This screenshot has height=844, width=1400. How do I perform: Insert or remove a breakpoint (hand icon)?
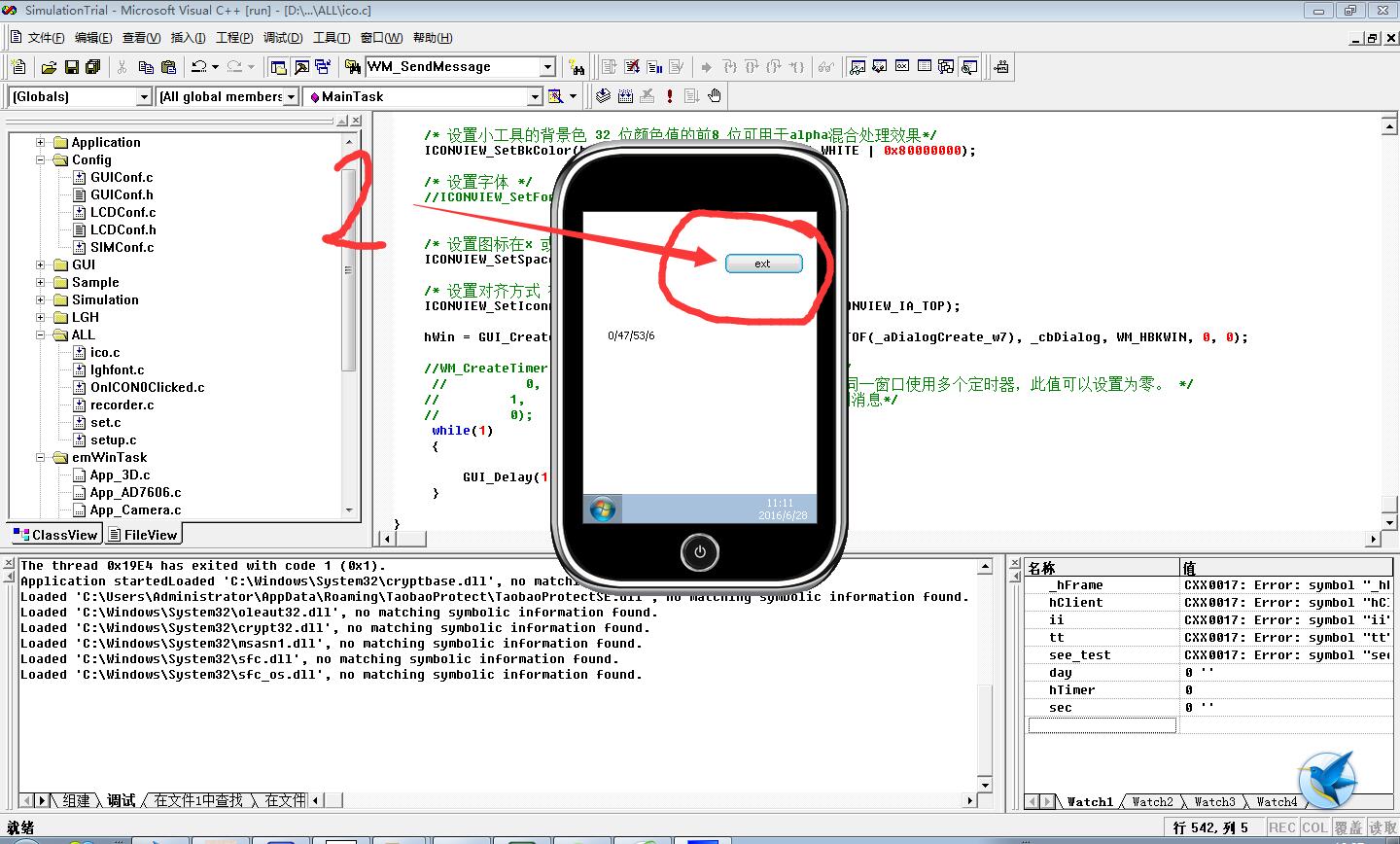click(x=715, y=96)
